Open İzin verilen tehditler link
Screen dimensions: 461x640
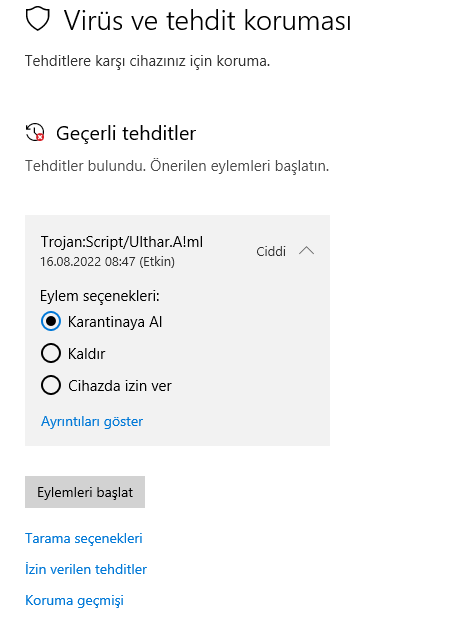point(86,569)
